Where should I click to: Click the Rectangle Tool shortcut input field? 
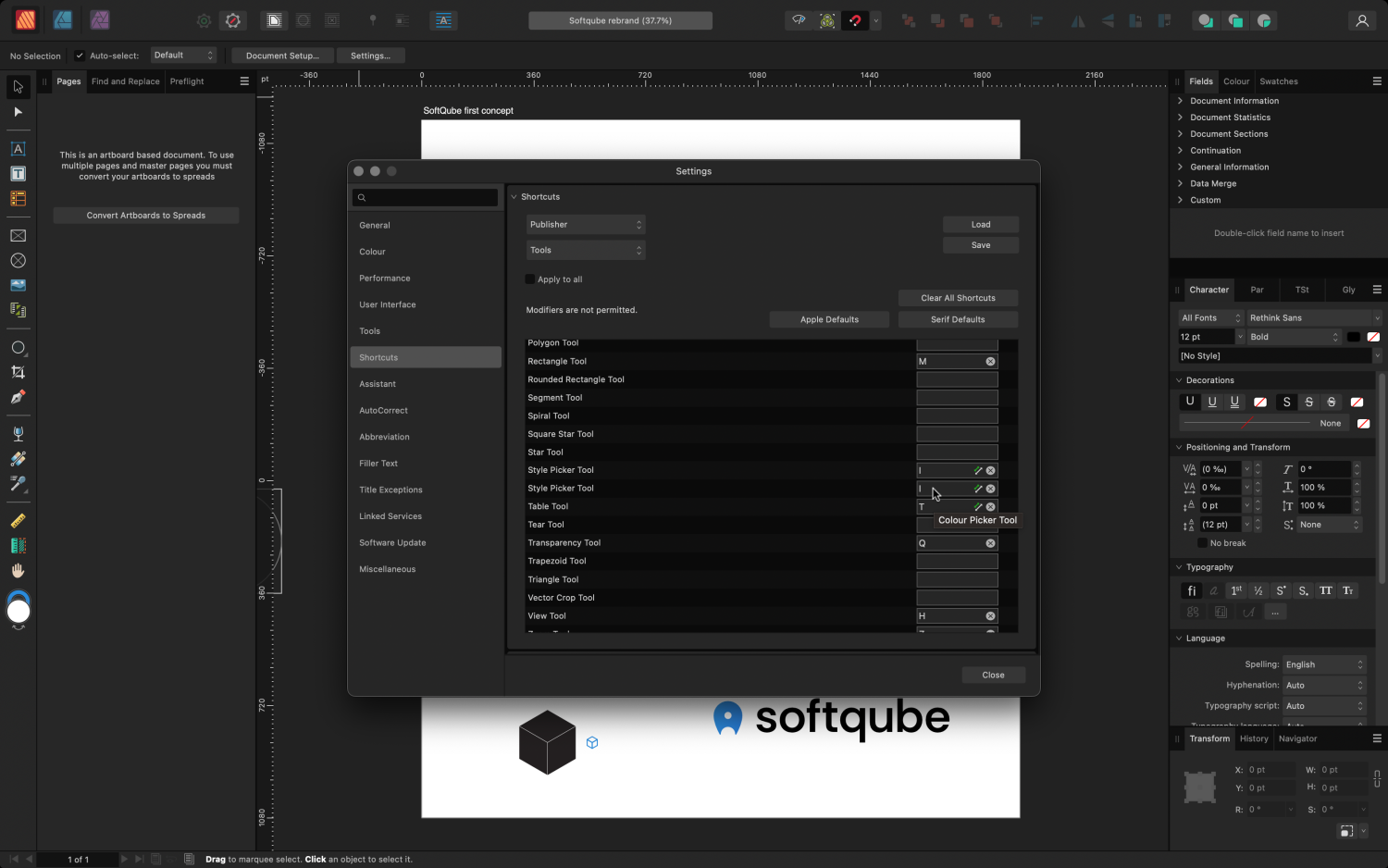(953, 361)
